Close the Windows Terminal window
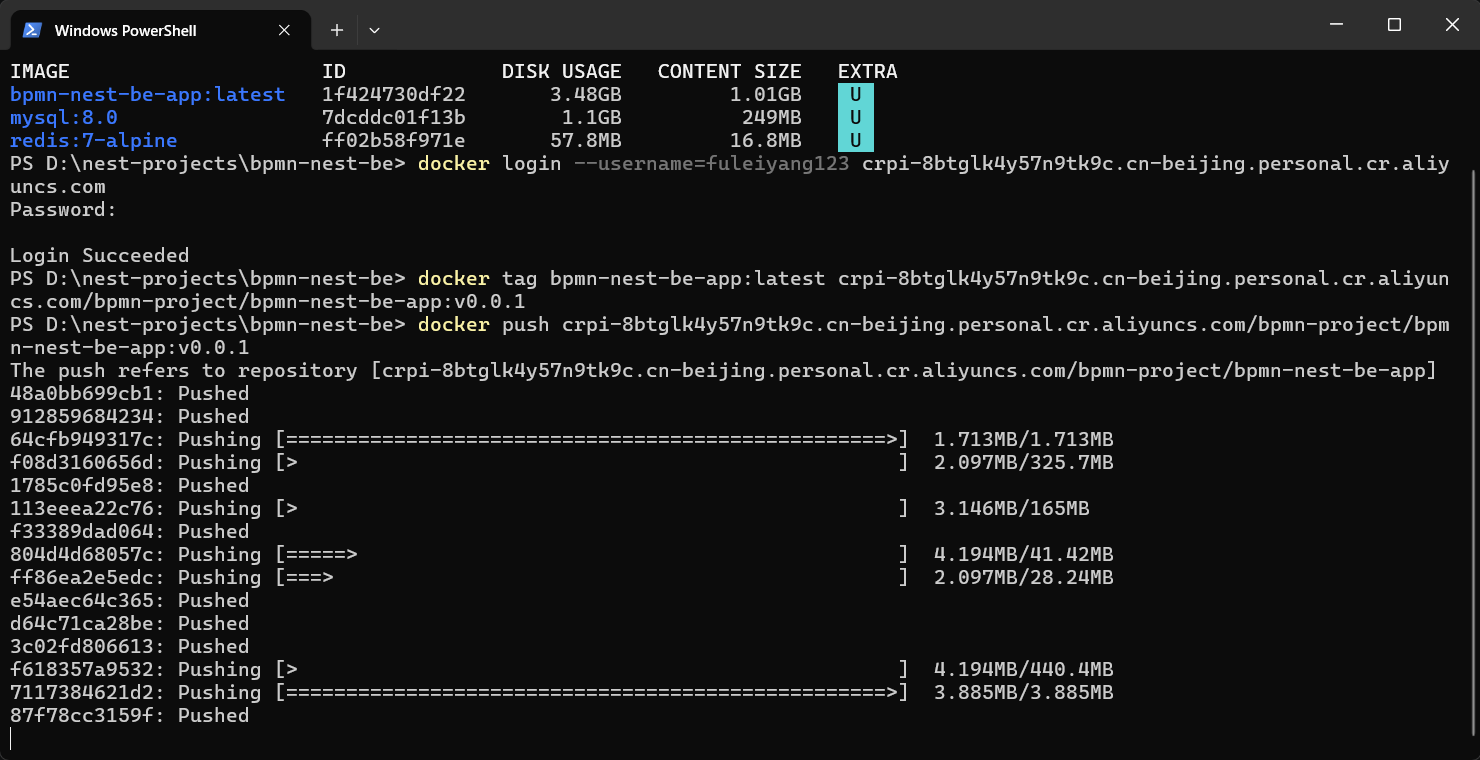 [1451, 24]
